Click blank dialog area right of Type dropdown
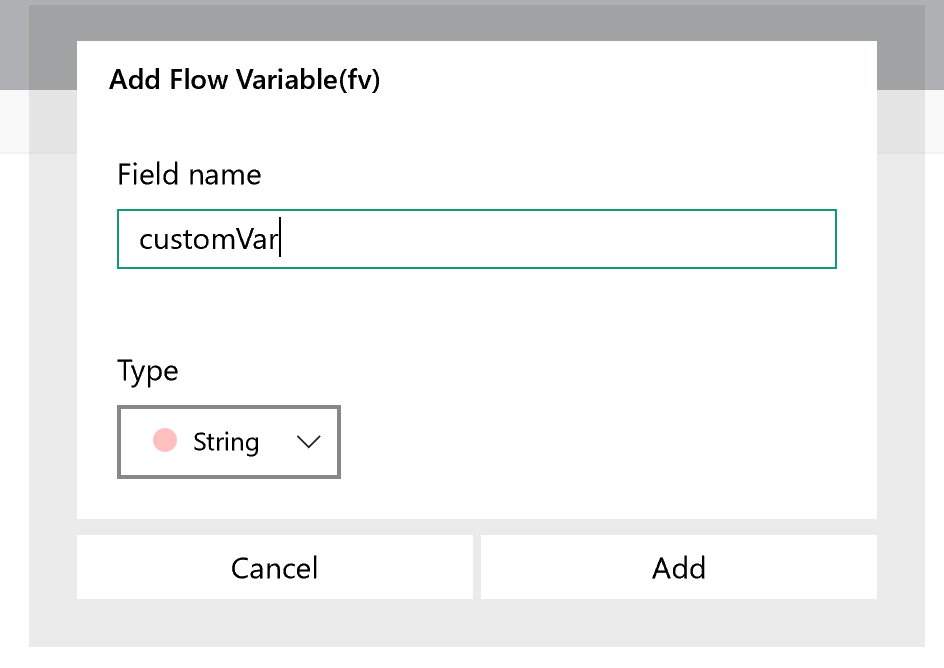The width and height of the screenshot is (944, 668). coord(602,442)
